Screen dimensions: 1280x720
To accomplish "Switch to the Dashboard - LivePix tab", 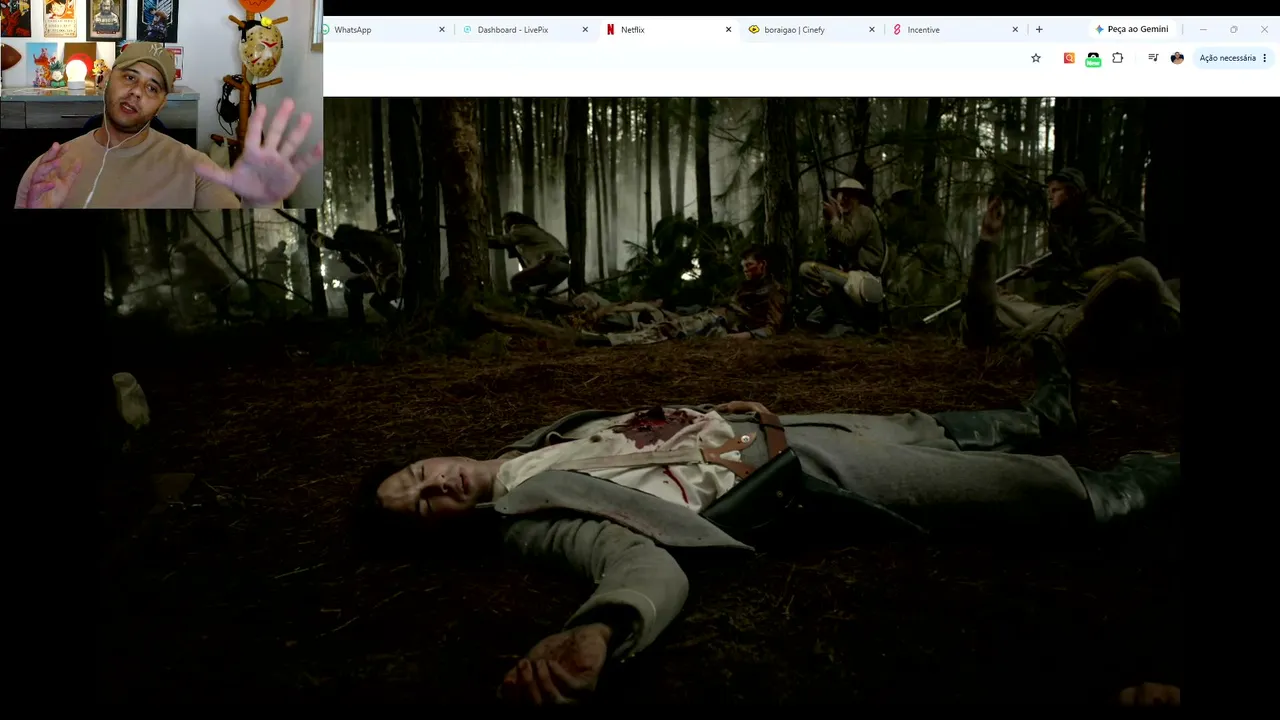I will click(x=524, y=30).
